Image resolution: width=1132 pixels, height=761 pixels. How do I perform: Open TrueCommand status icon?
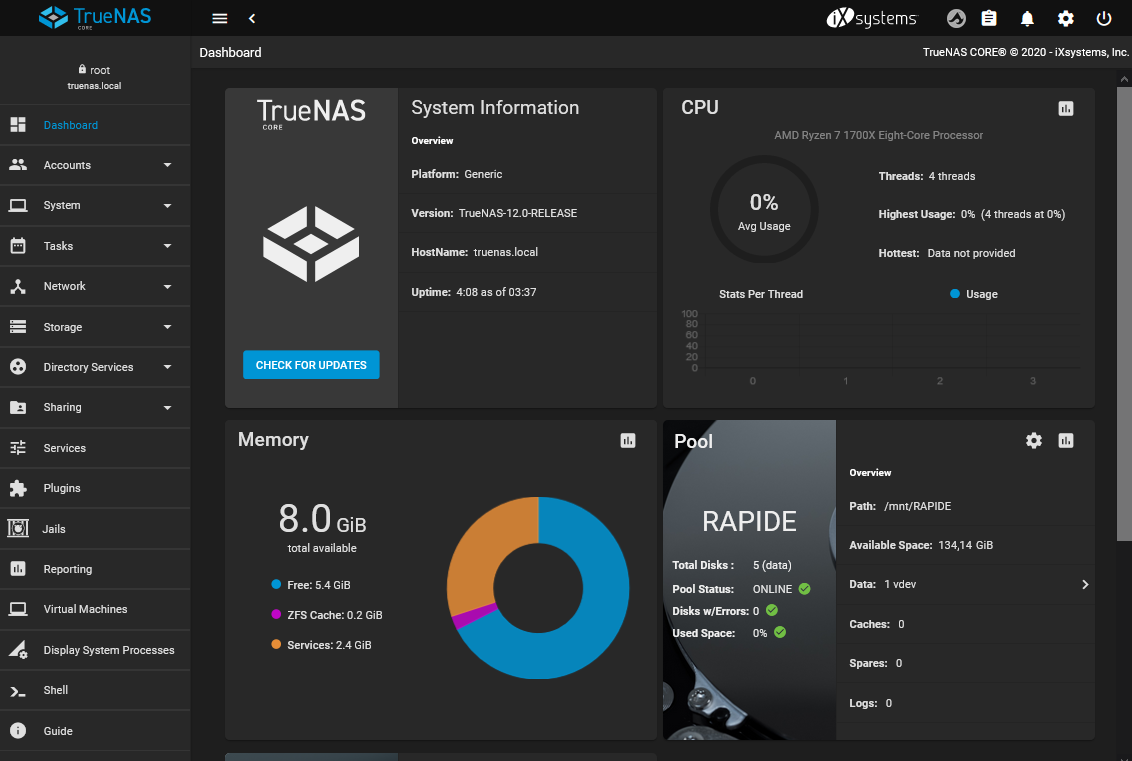(956, 18)
